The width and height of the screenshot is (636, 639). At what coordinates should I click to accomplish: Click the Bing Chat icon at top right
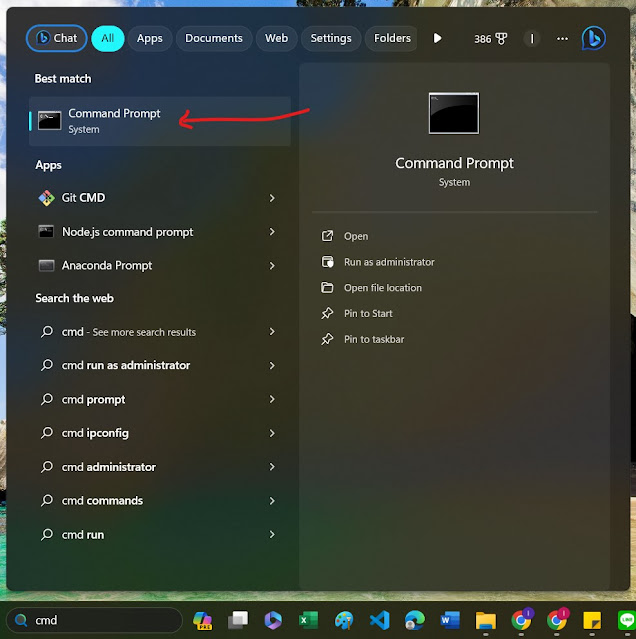coord(594,38)
